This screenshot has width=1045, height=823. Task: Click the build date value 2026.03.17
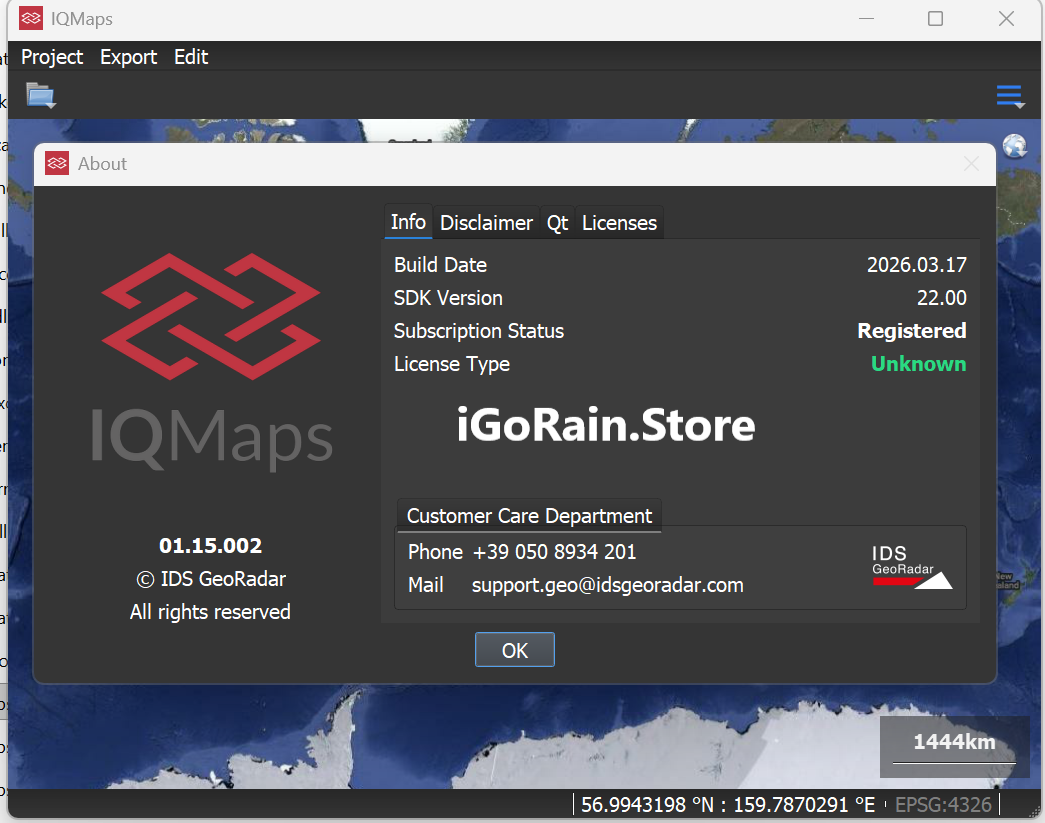(x=916, y=265)
